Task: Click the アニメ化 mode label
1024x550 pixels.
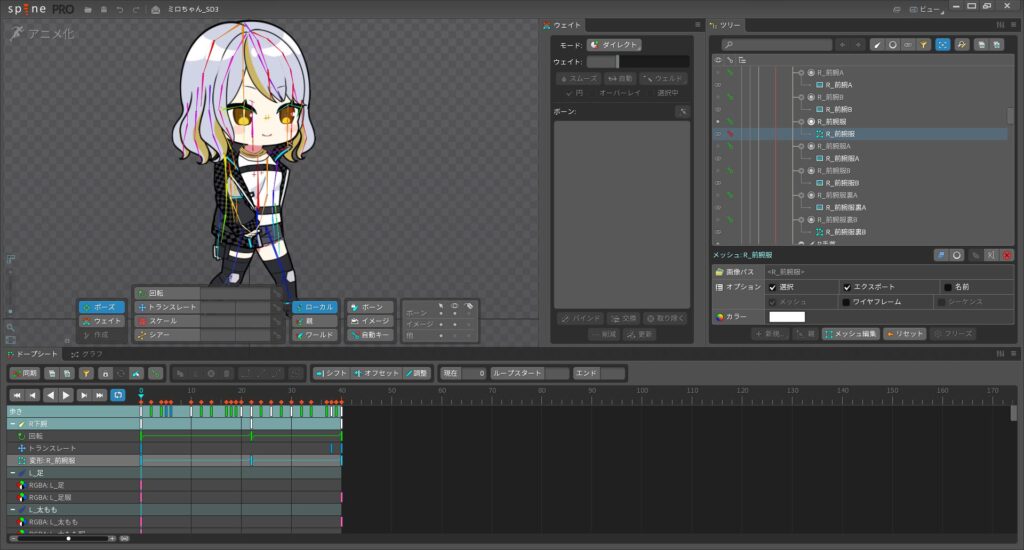Action: click(42, 33)
